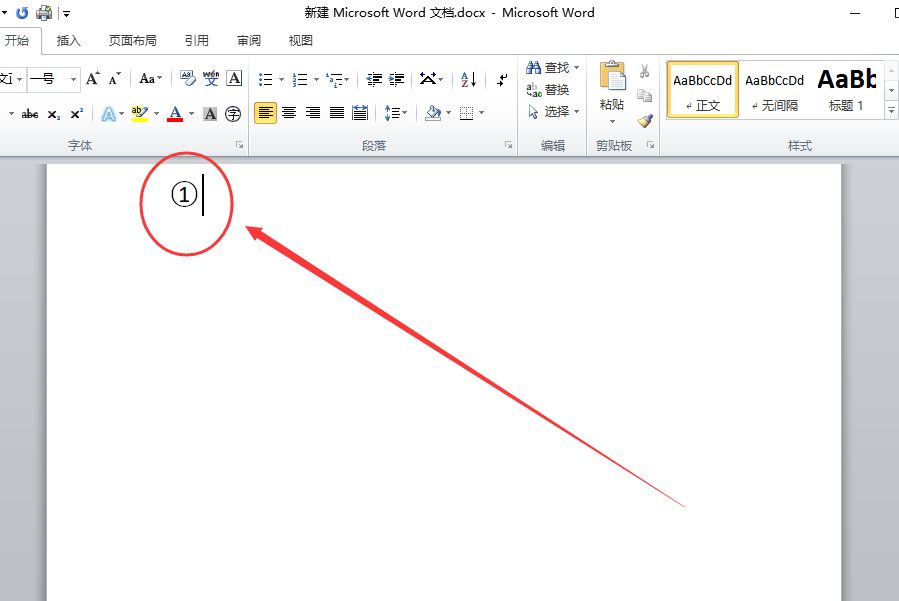Click the Grow Font icon
Viewport: 899px width, 601px height.
click(x=92, y=79)
